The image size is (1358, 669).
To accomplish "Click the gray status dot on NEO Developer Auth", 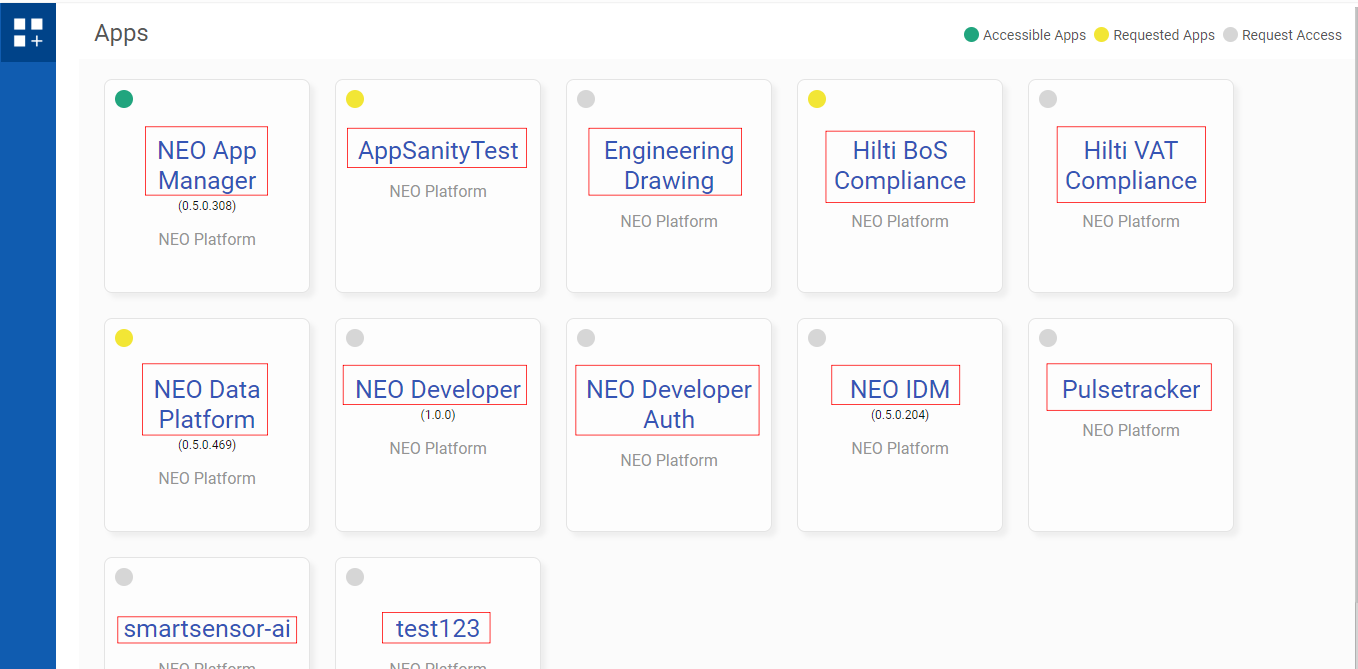I will tap(586, 338).
